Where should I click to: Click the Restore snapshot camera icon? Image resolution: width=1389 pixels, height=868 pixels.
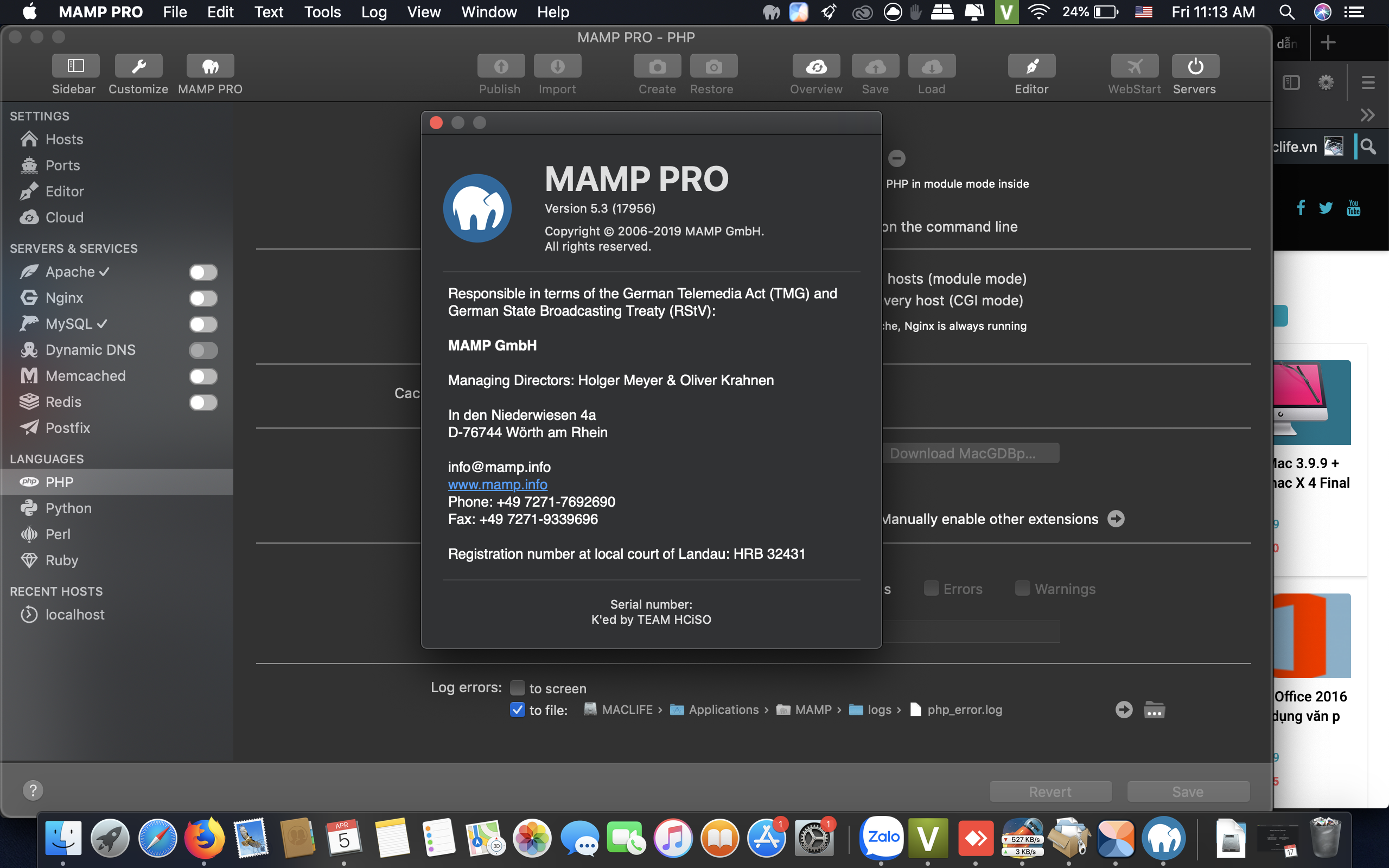coord(713,67)
